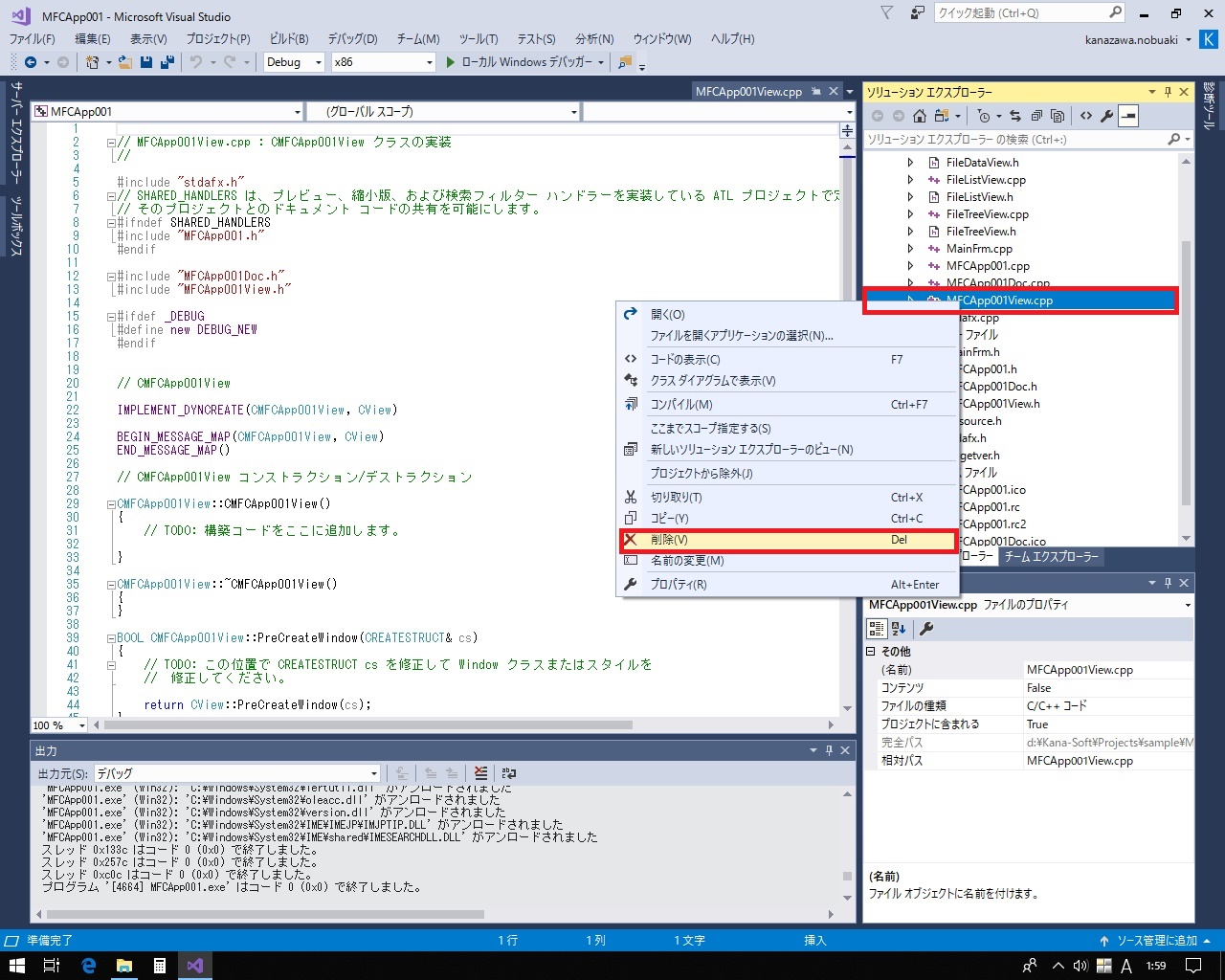Click the Undo arrow icon
Viewport: 1225px width, 980px height.
[195, 62]
